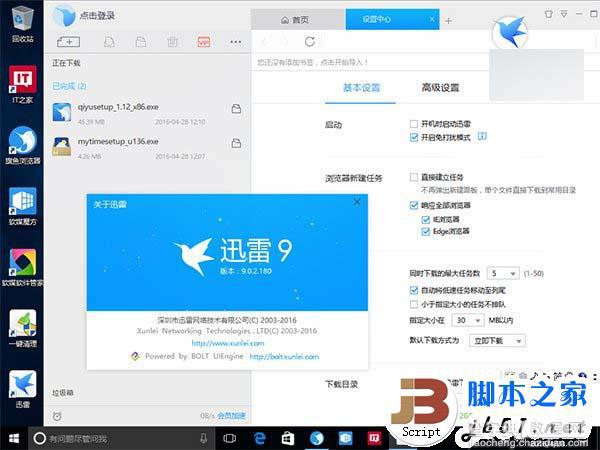This screenshot has width=600, height=450.
Task: Click 点击登录 to sign in
Action: coord(97,16)
